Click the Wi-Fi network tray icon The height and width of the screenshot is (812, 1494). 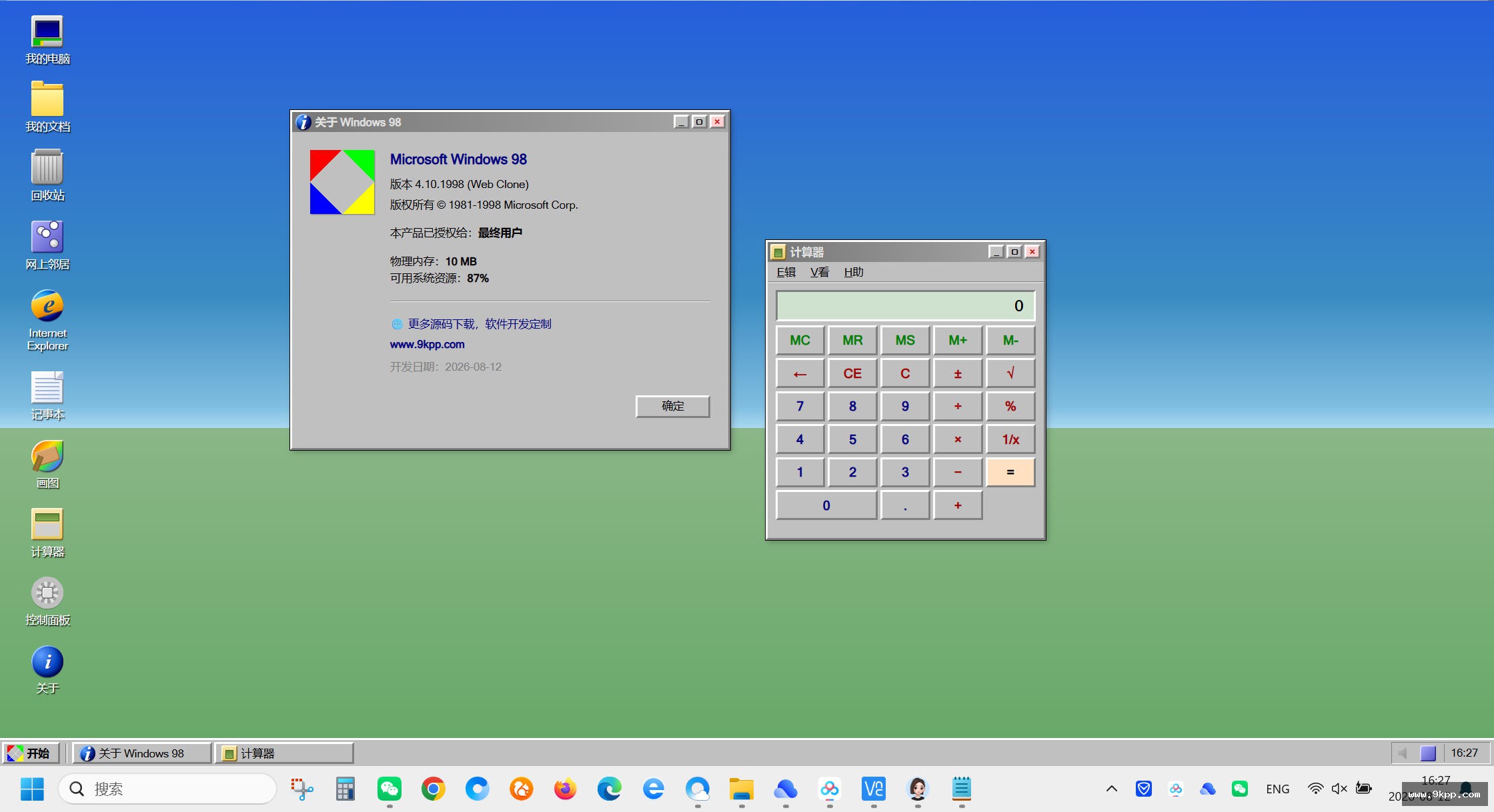(x=1315, y=789)
